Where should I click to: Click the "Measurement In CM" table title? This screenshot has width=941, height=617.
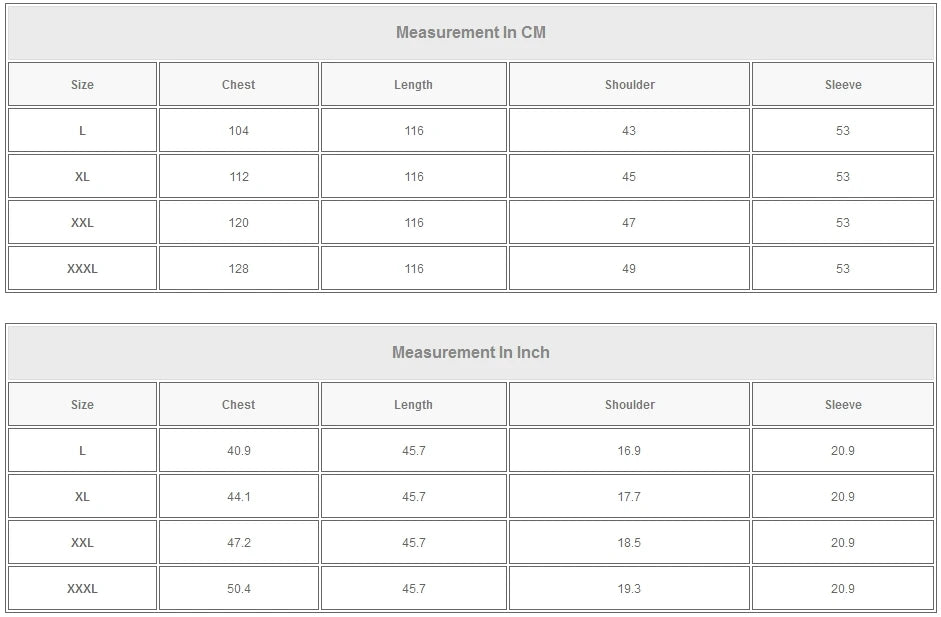(470, 32)
